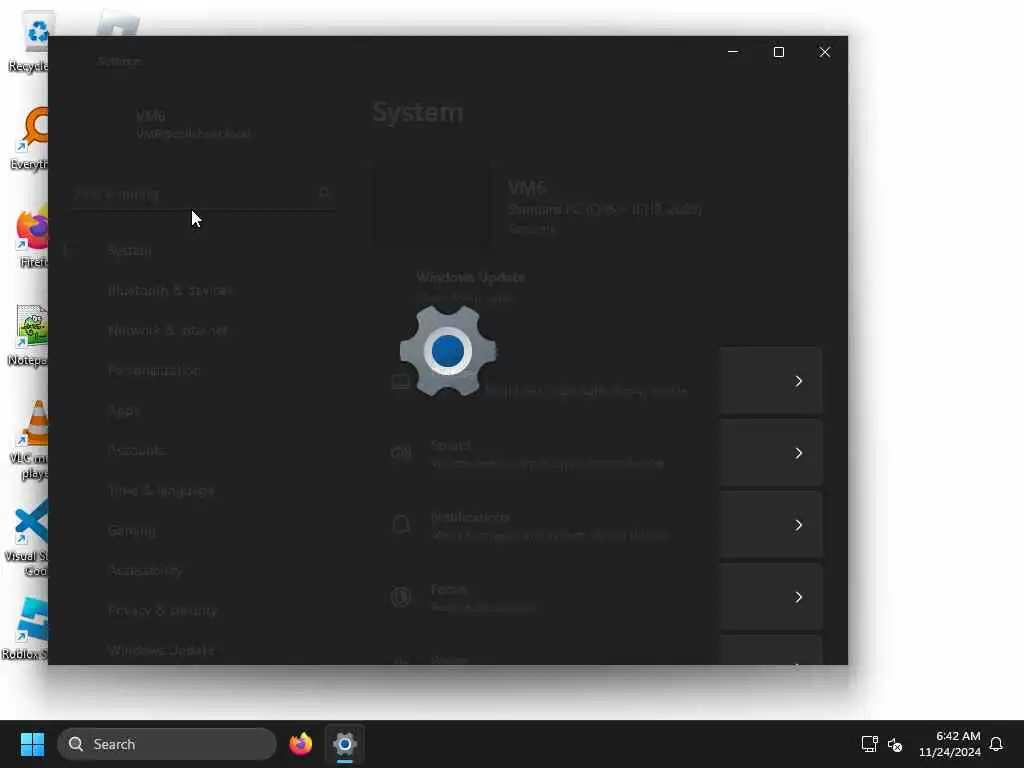Click the Settings gear taskbar icon
1024x768 pixels.
coord(345,744)
